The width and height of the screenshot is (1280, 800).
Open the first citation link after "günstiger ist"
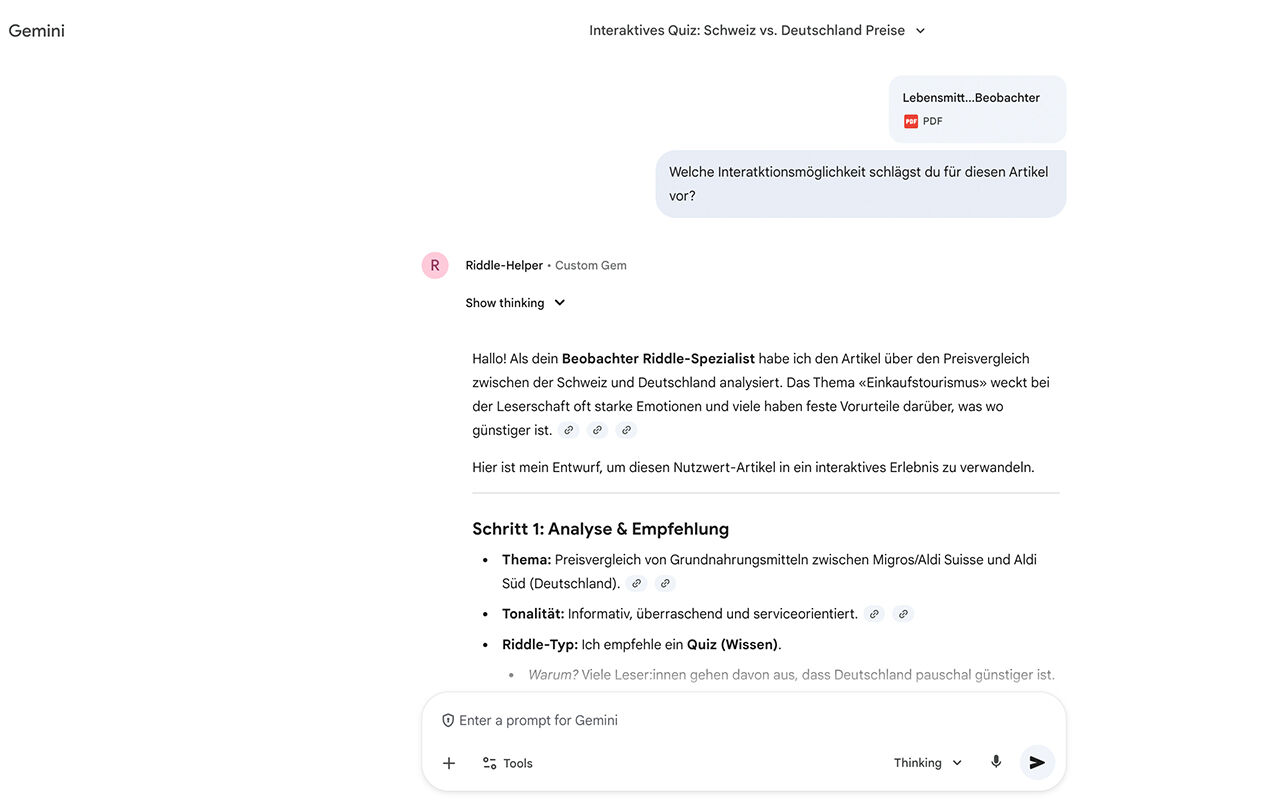pos(569,429)
